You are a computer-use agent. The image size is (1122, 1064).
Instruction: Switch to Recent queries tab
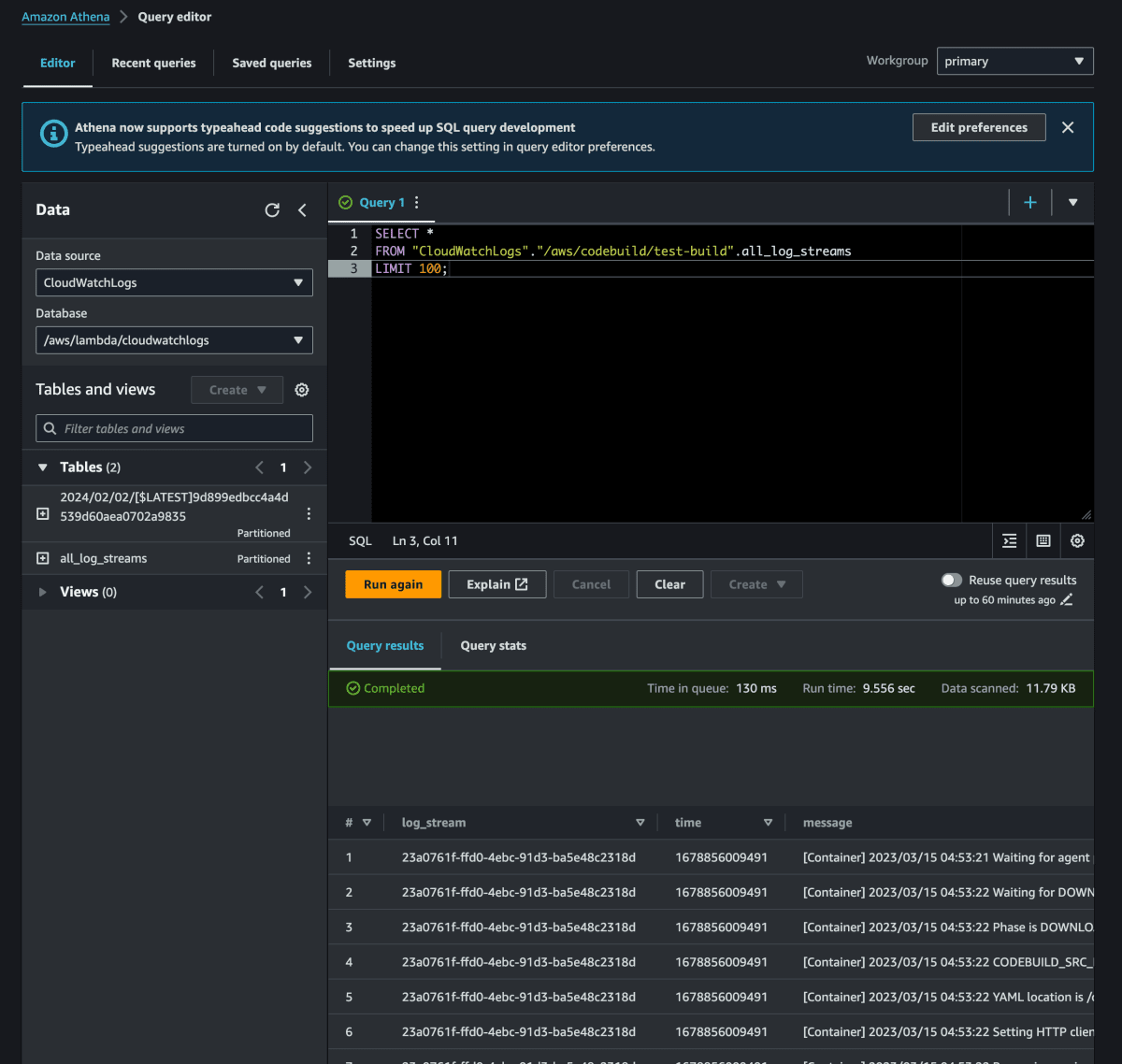[x=153, y=64]
